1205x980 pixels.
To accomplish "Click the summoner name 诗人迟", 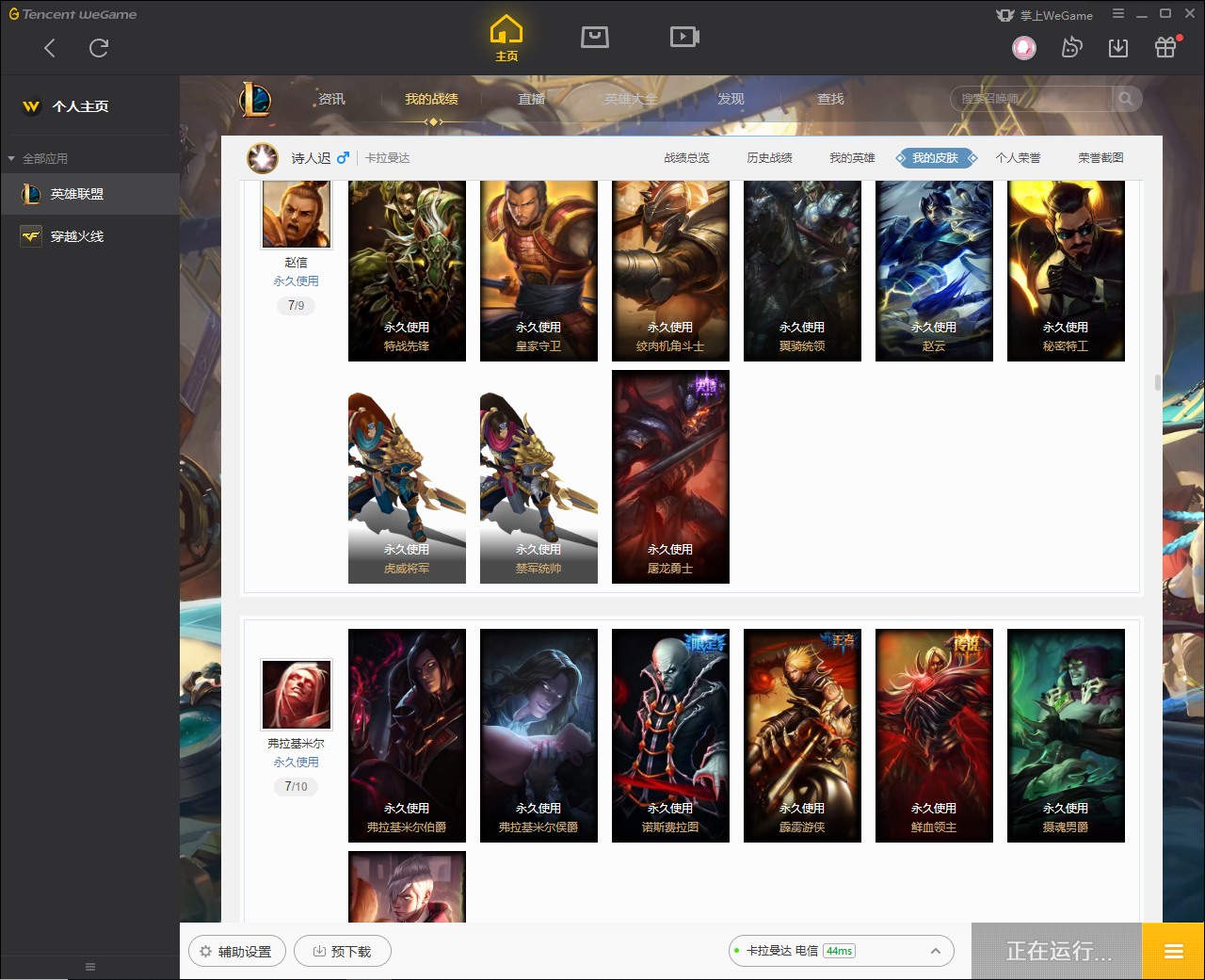I will click(x=311, y=158).
